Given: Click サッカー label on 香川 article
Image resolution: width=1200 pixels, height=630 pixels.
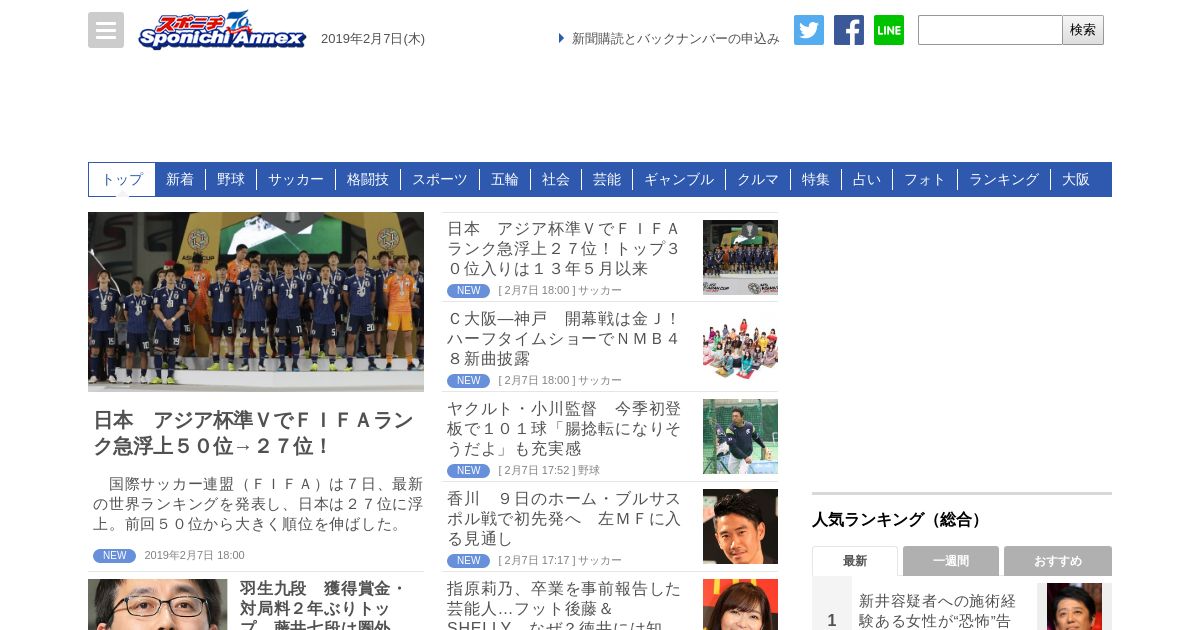Looking at the screenshot, I should point(600,561).
